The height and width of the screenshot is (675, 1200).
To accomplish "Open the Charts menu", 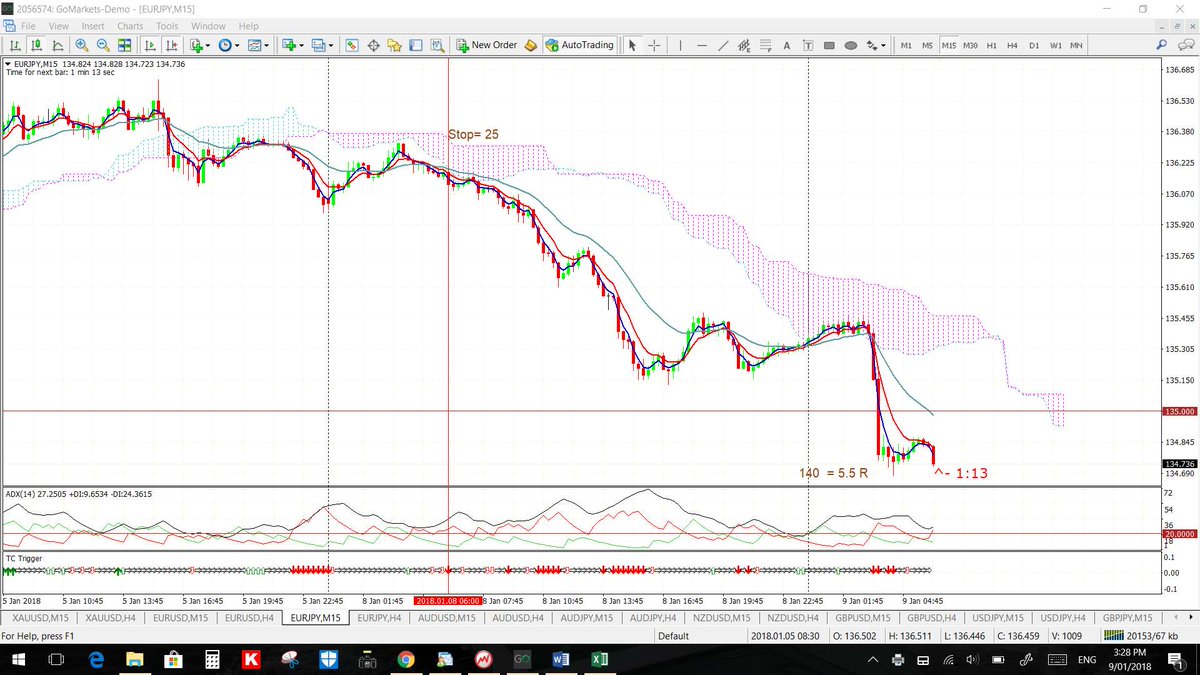I will coord(130,26).
